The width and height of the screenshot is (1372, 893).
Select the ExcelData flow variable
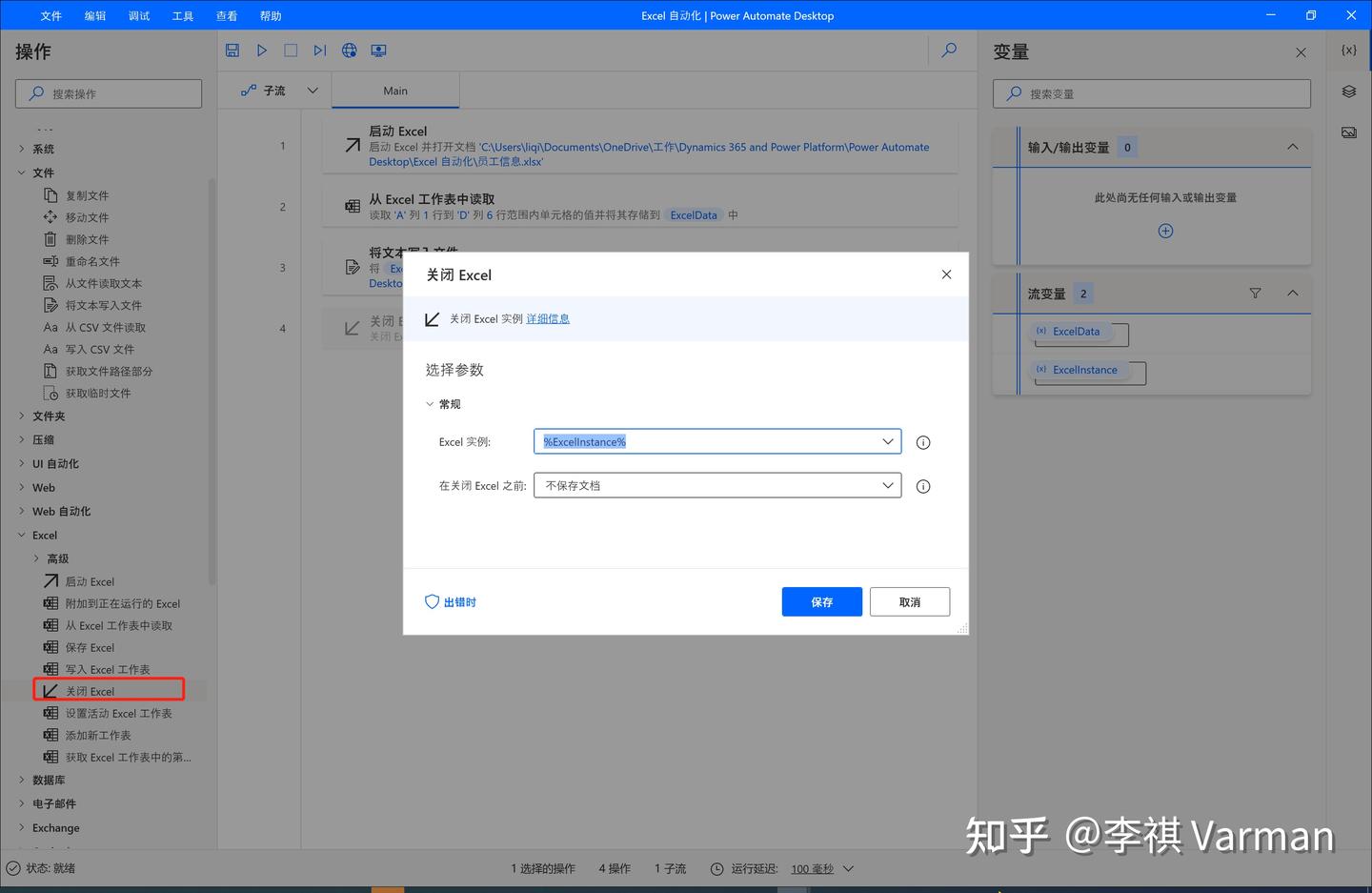pos(1074,331)
